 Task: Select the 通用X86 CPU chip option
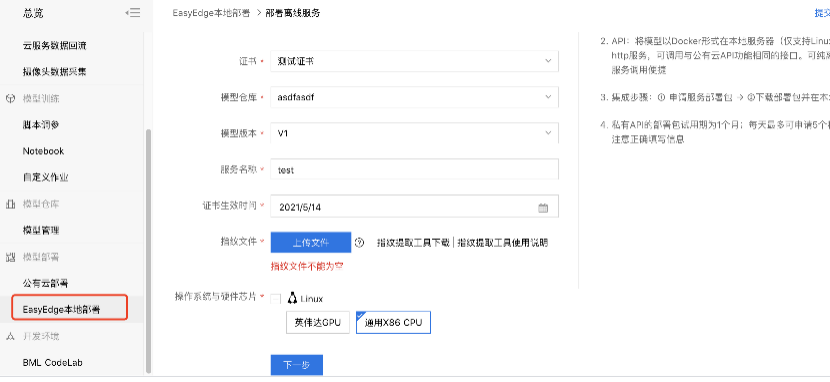coord(393,322)
